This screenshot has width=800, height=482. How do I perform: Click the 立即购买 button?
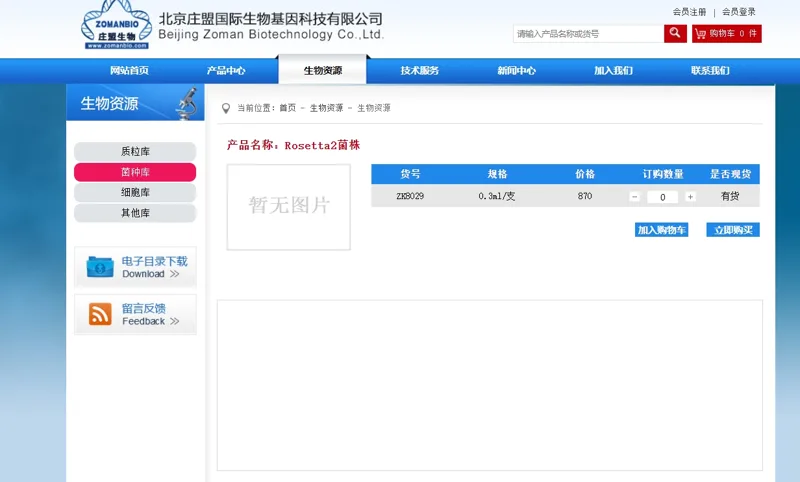click(x=733, y=230)
